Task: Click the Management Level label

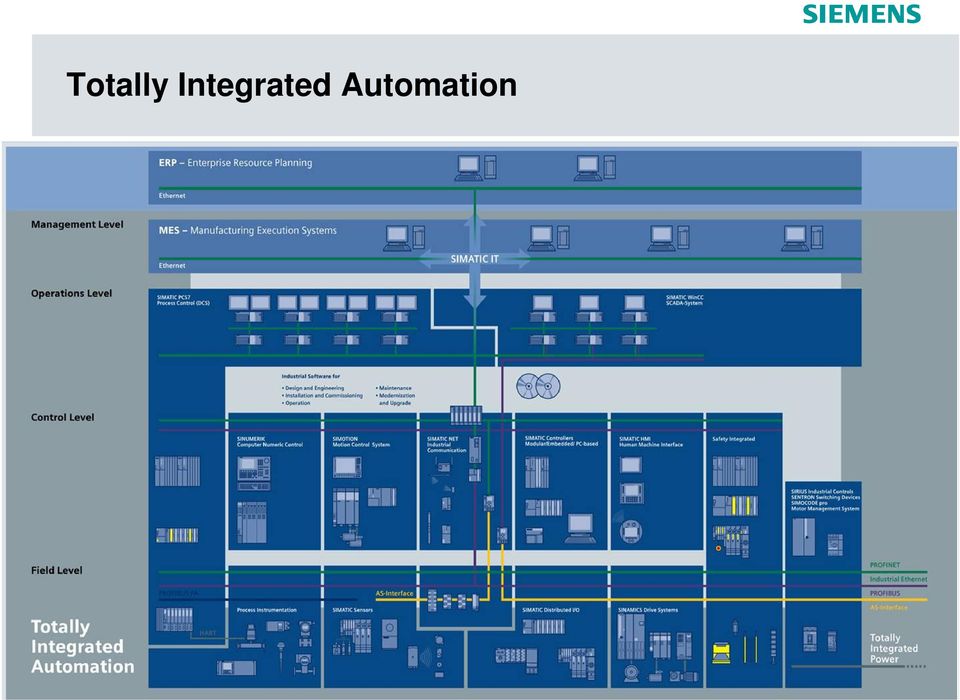Action: [x=77, y=225]
